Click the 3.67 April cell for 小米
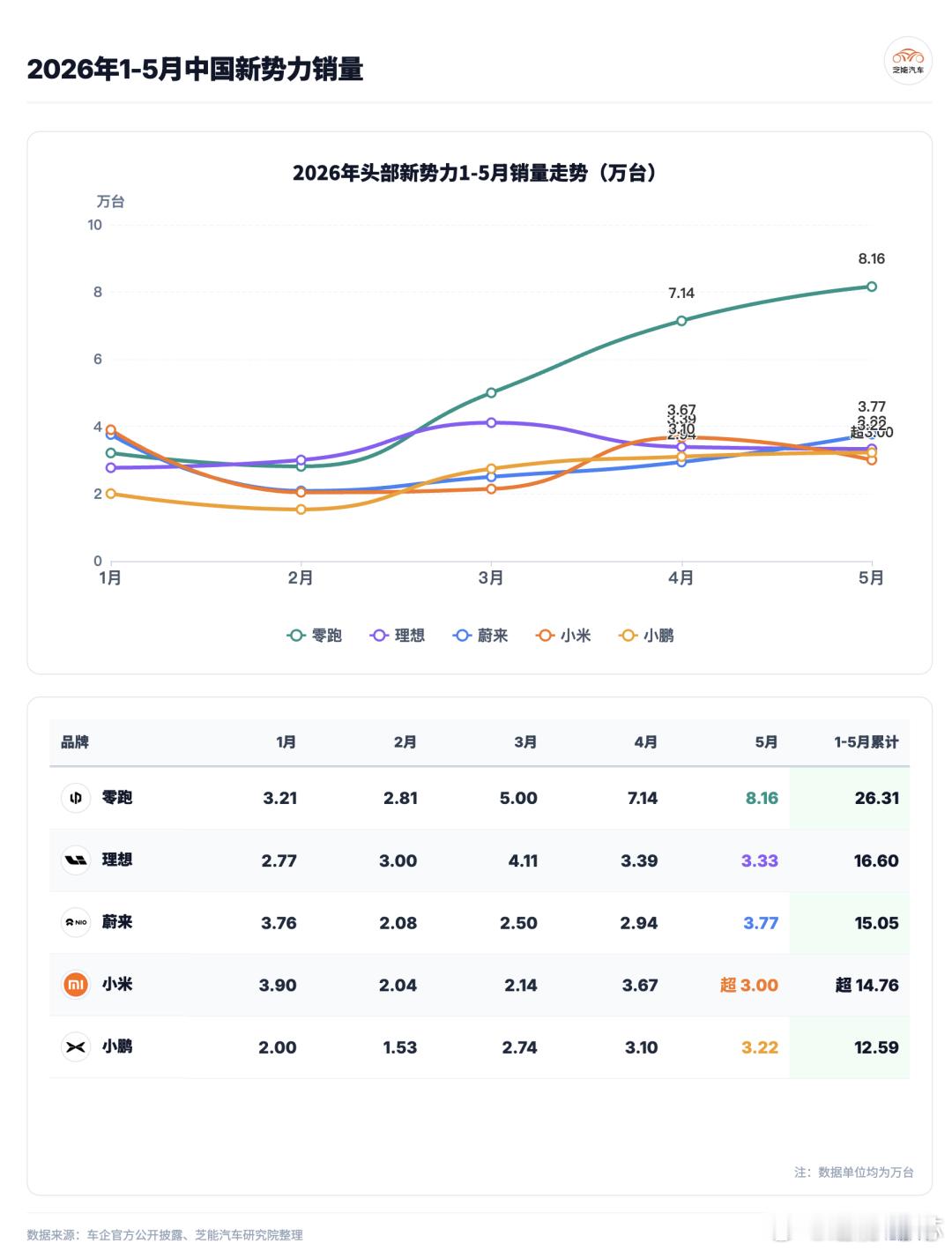The height and width of the screenshot is (1251, 952). (x=640, y=985)
